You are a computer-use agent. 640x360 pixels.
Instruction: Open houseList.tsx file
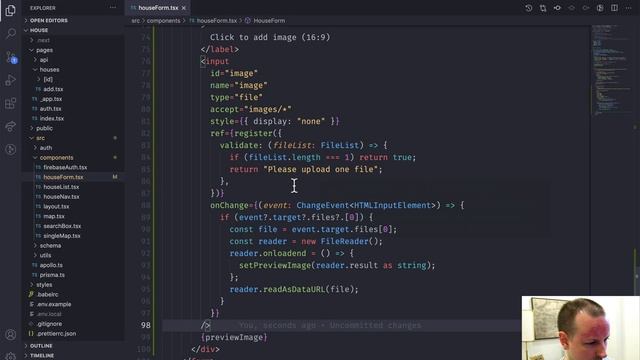tap(61, 187)
